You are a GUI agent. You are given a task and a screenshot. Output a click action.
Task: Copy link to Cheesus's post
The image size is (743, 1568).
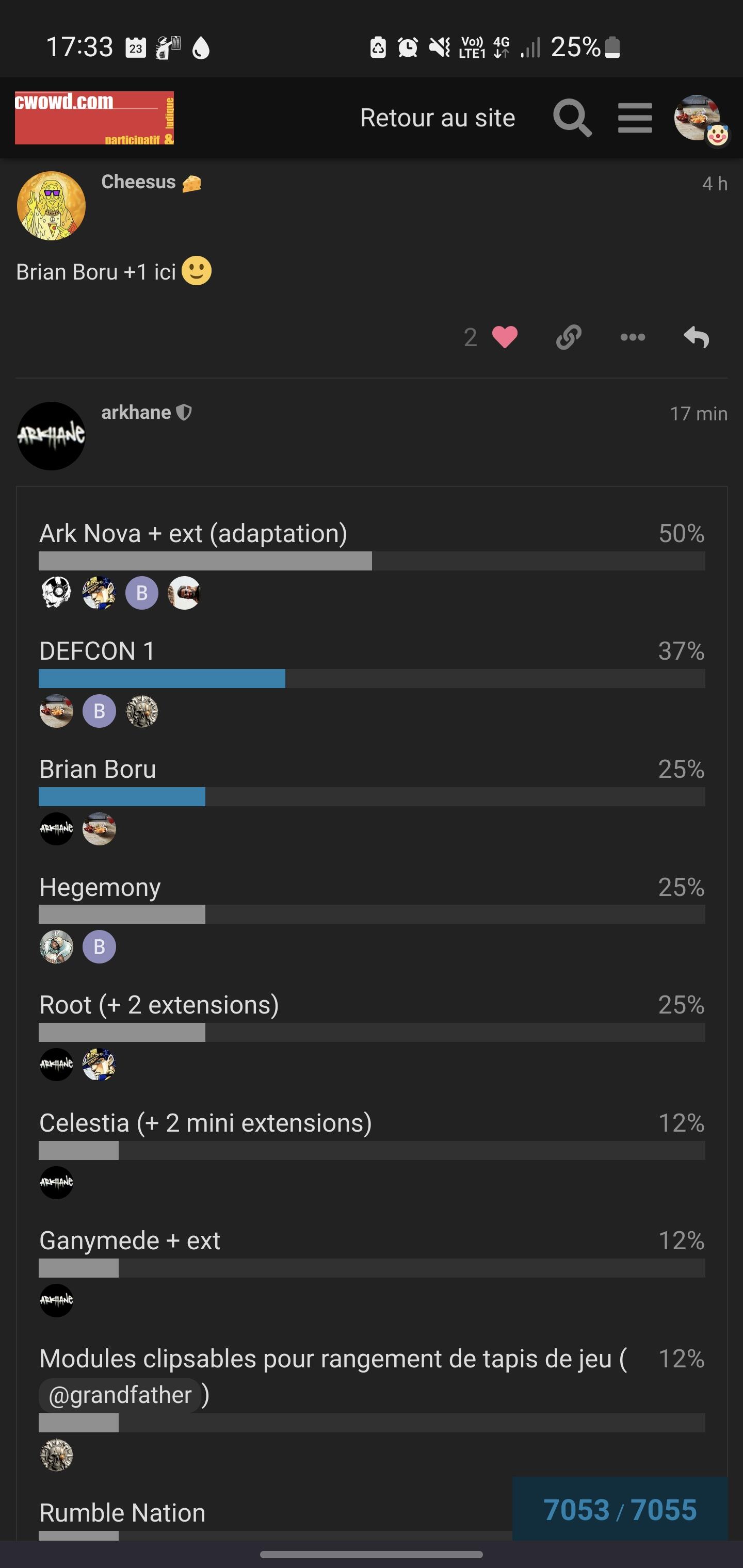tap(568, 337)
